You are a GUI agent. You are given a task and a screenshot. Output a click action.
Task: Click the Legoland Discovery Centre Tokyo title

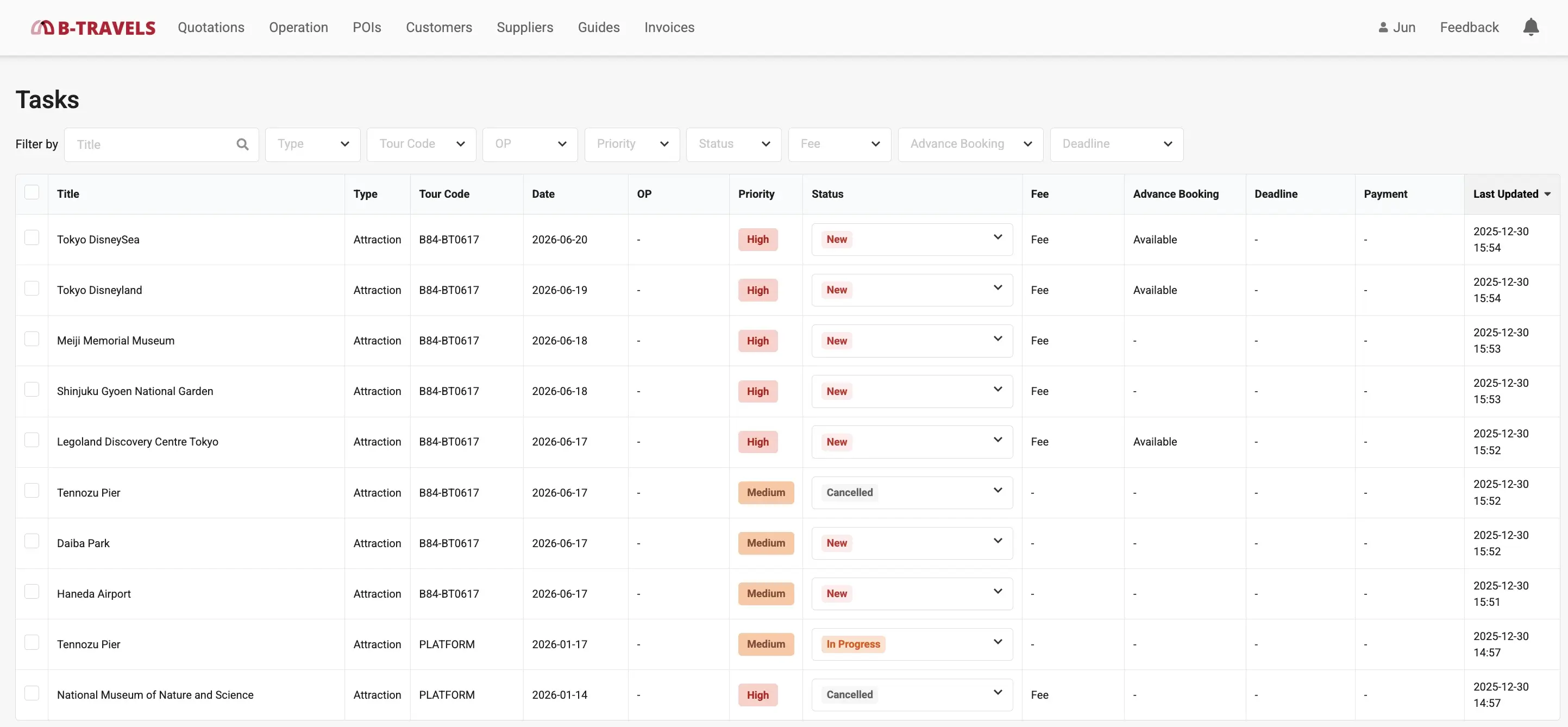coord(137,441)
